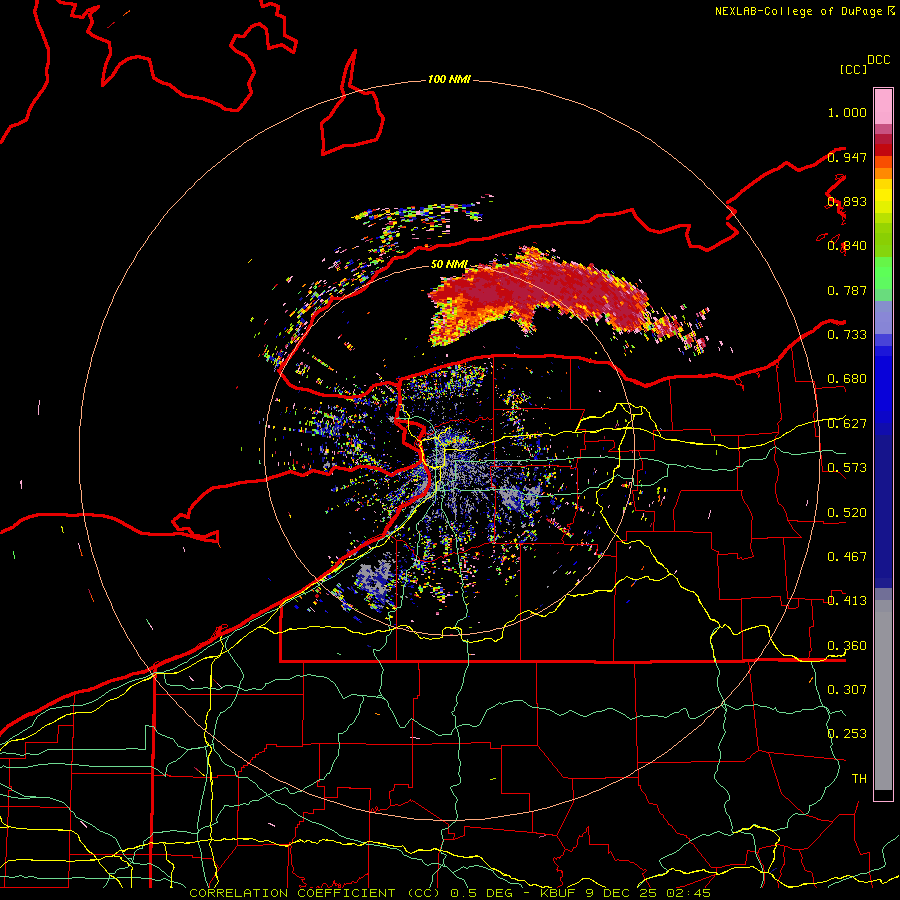The image size is (900, 900).
Task: Click the 9 DEC 25 date text
Action: coord(623,893)
